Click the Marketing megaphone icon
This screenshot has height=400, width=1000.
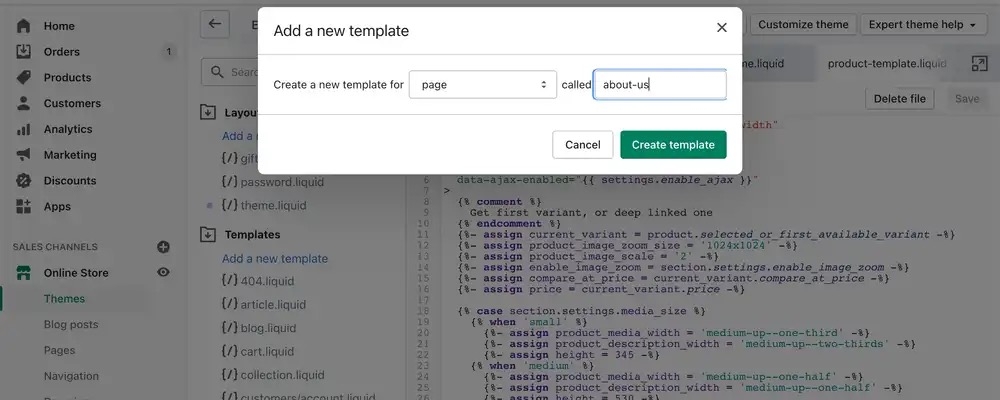pyautogui.click(x=23, y=155)
